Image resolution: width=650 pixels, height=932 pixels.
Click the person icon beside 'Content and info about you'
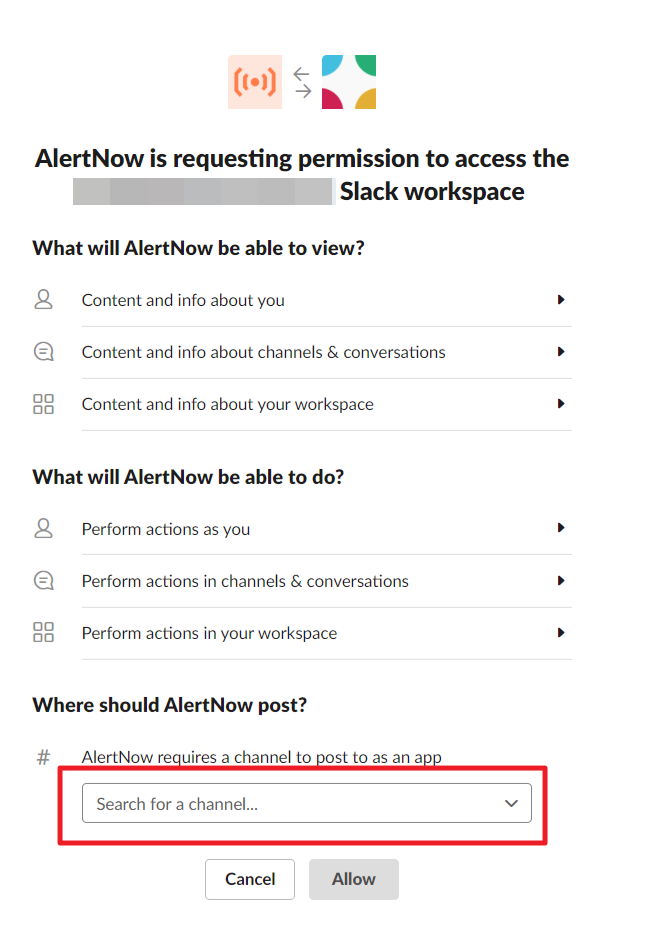click(x=43, y=300)
